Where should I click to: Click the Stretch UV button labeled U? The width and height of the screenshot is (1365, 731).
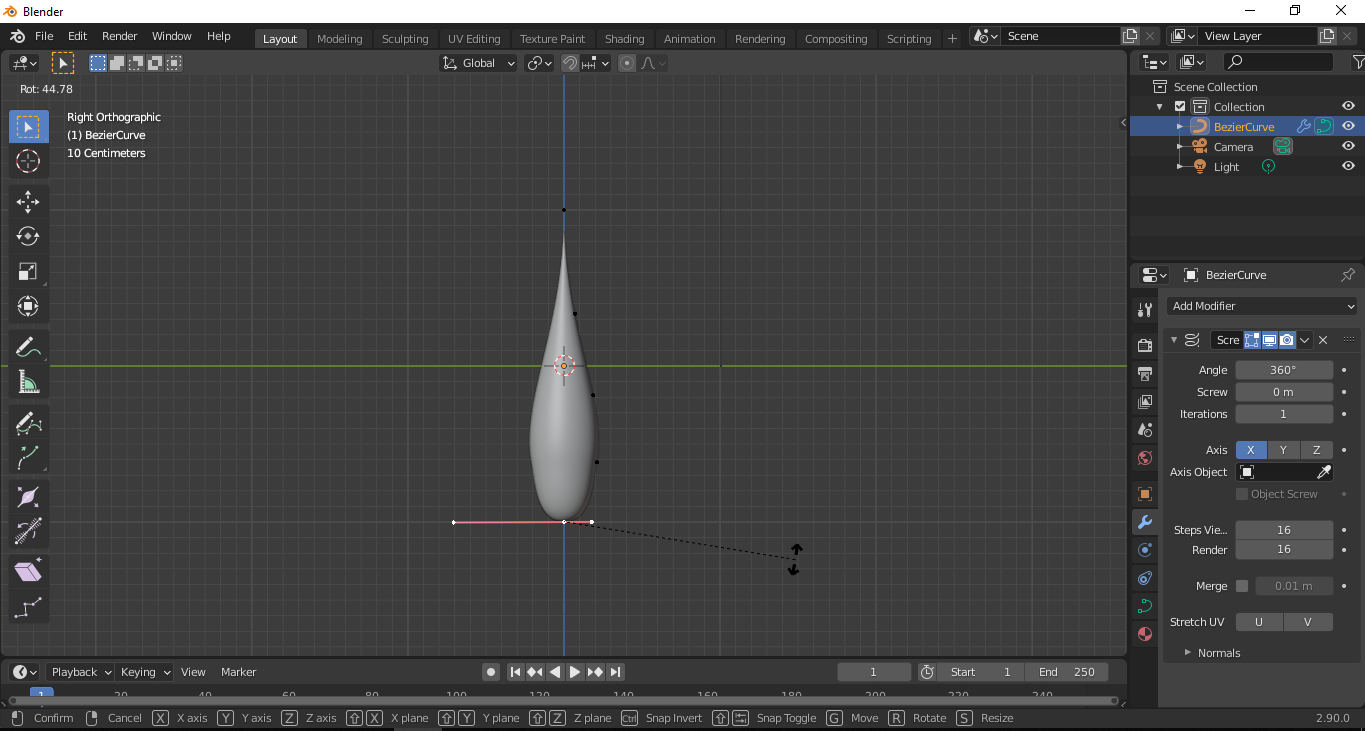[x=1258, y=621]
